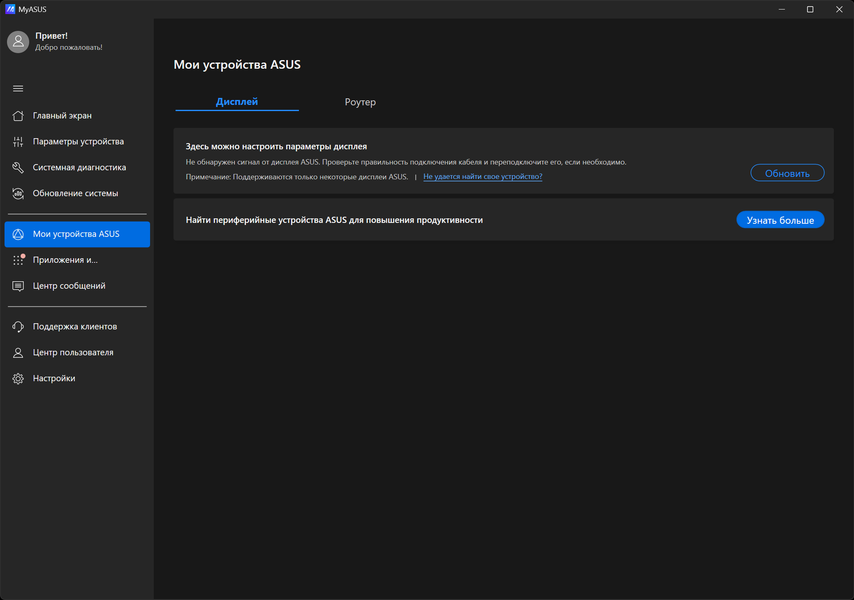Switch to the Роутер tab
The width and height of the screenshot is (854, 600).
(360, 102)
